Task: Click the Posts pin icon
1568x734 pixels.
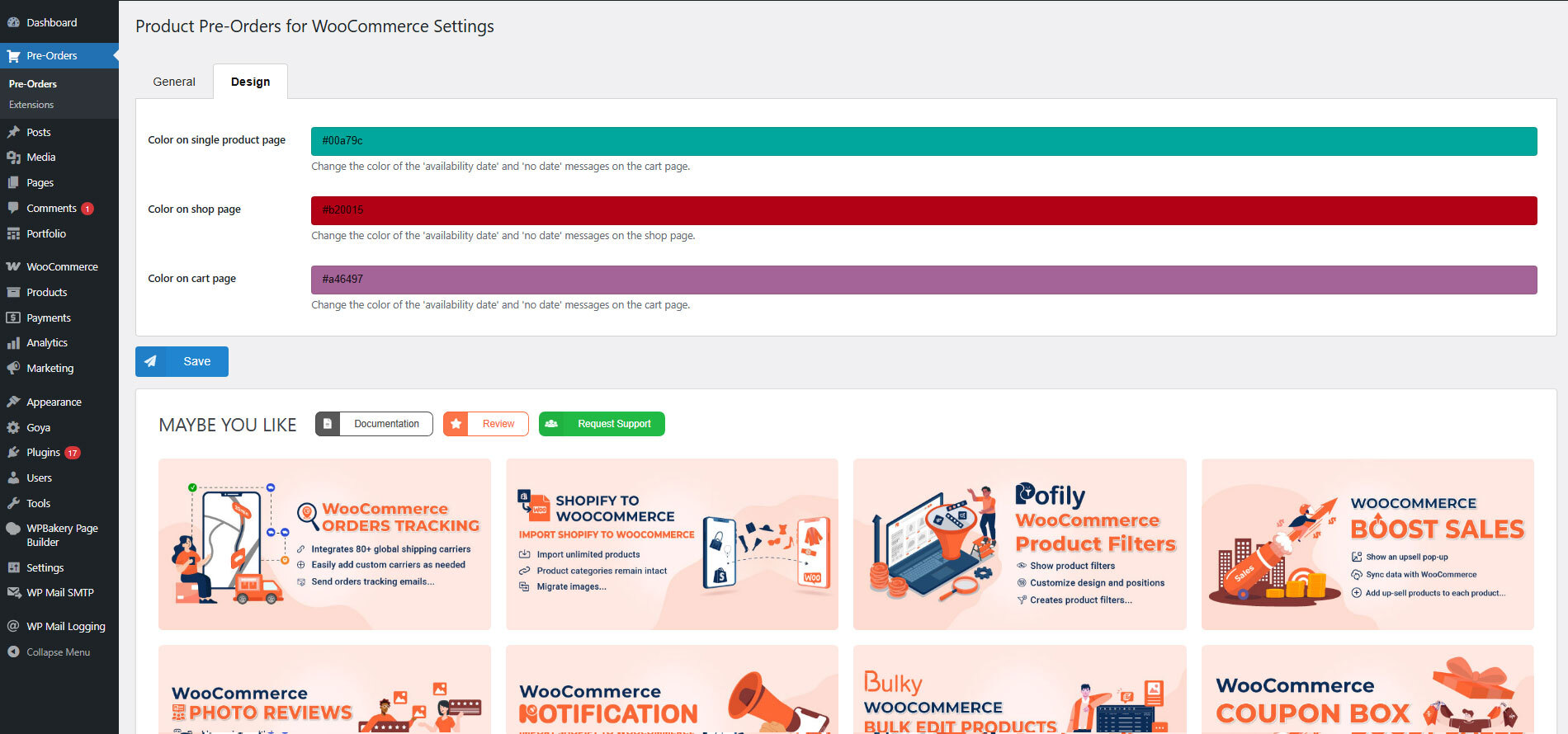Action: pyautogui.click(x=13, y=132)
